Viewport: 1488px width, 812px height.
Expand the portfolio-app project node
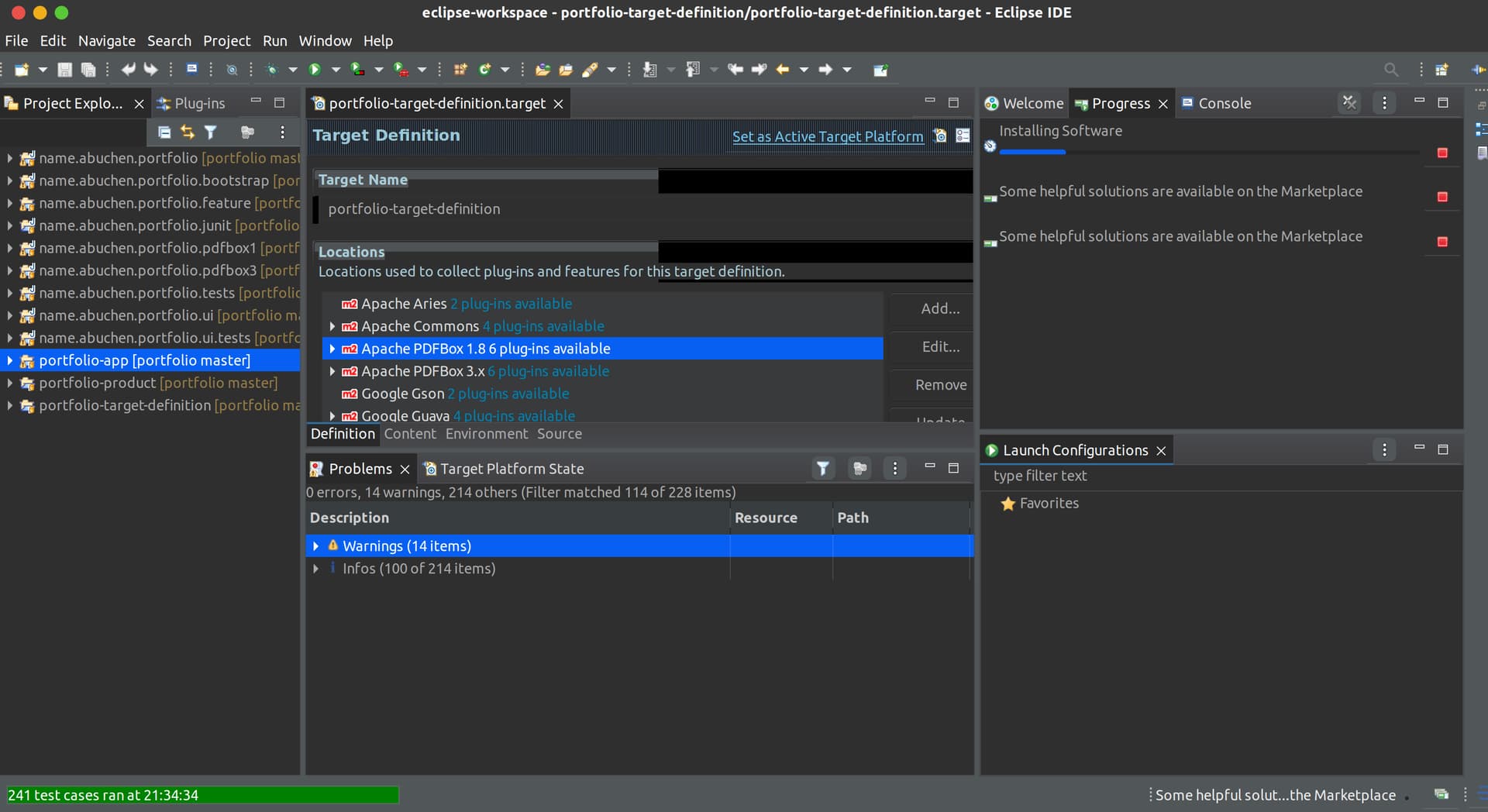coord(9,360)
